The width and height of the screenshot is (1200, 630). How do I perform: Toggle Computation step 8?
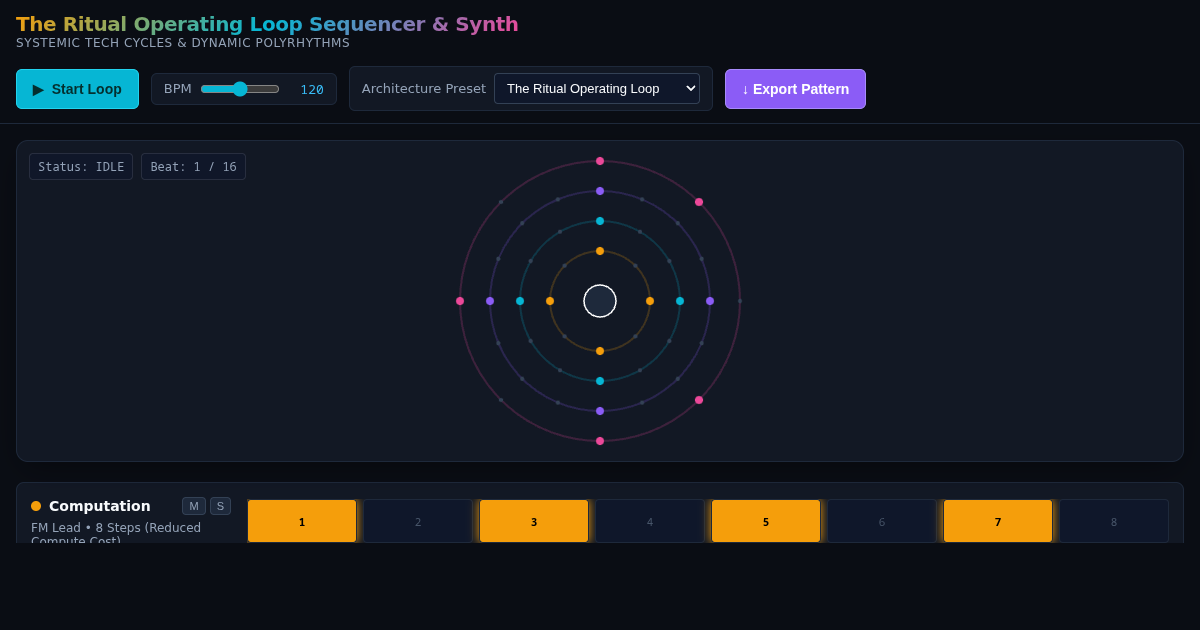pyautogui.click(x=1114, y=521)
